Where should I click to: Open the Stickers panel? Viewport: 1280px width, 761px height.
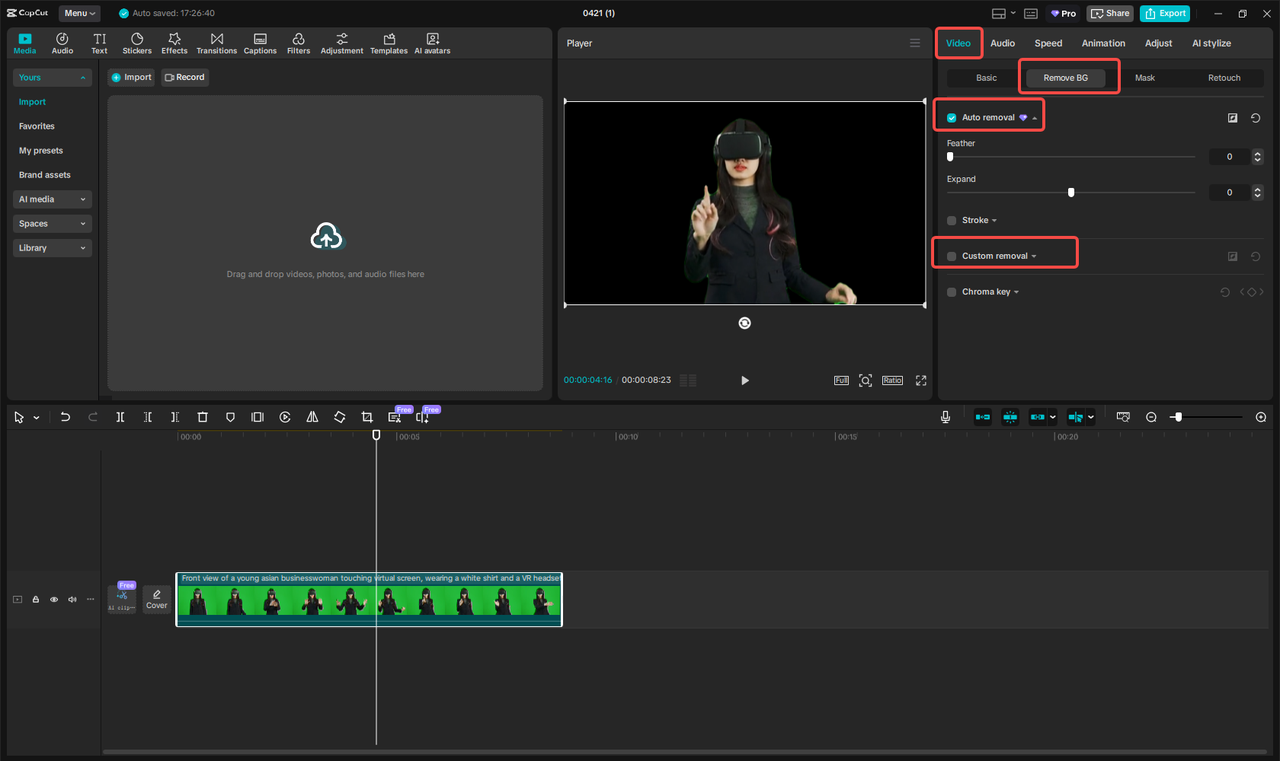click(x=136, y=43)
